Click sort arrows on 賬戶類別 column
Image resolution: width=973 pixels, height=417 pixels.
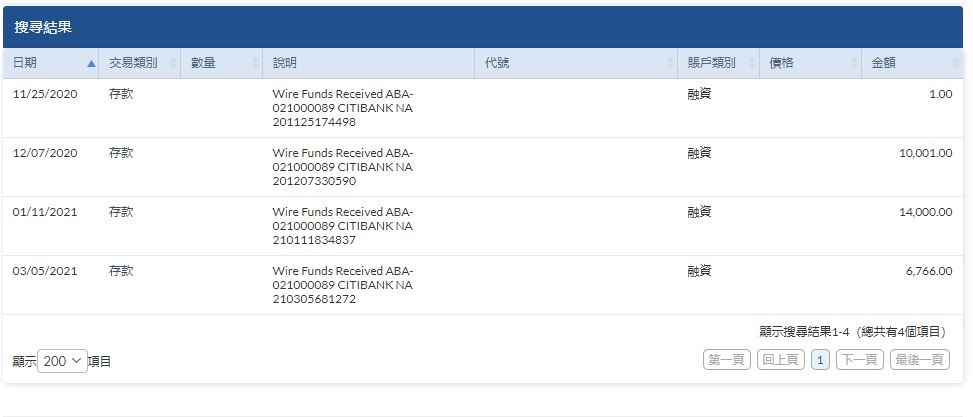click(x=752, y=63)
